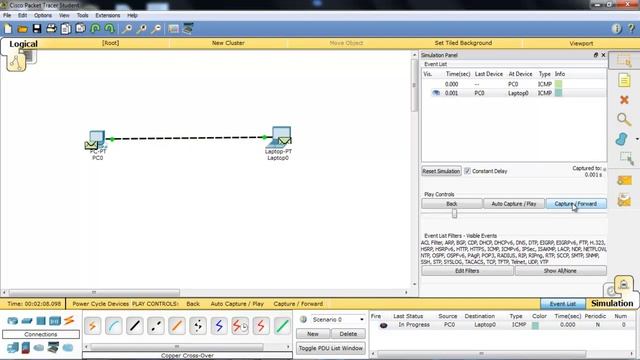The height and width of the screenshot is (360, 640).
Task: Click Set Tiled Background in yellow bar
Action: click(x=463, y=43)
